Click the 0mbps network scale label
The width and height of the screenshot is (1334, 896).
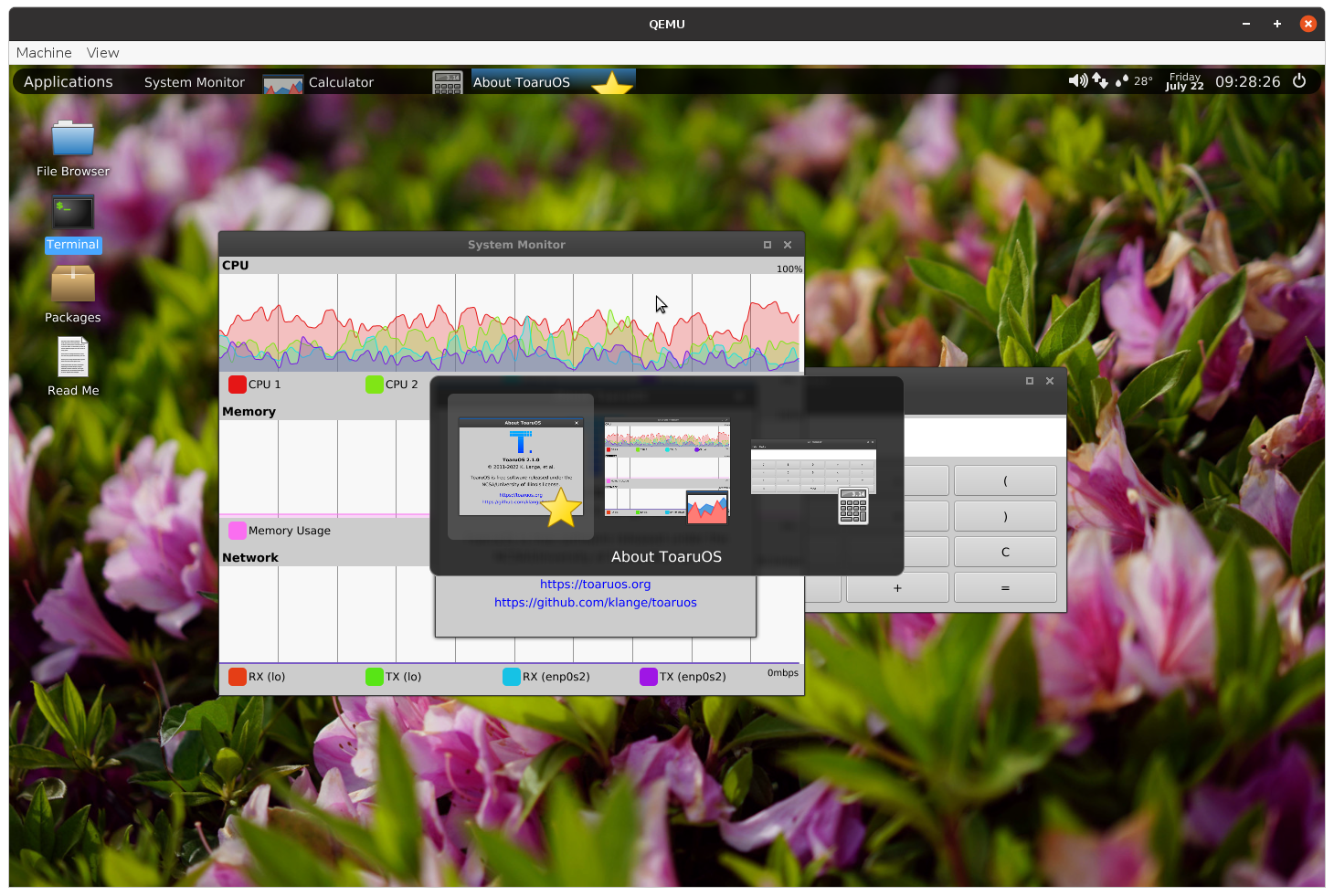tap(783, 673)
